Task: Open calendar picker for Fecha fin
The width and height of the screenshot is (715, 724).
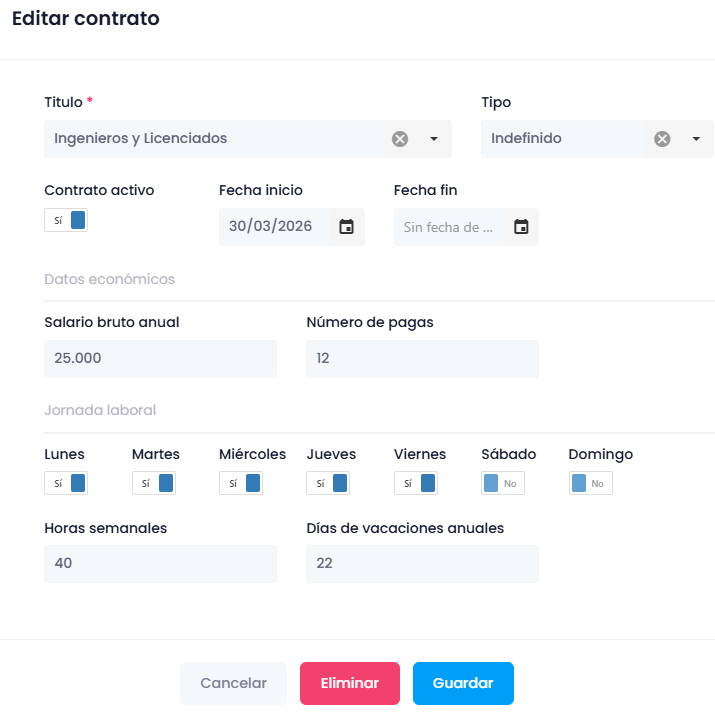Action: pyautogui.click(x=521, y=227)
